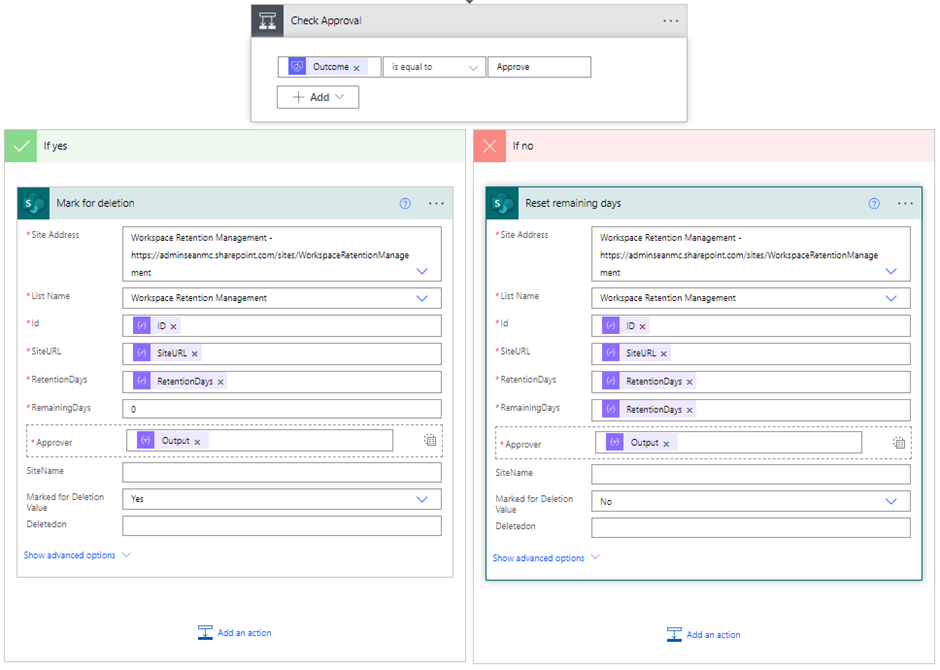Image resolution: width=940 pixels, height=670 pixels.
Task: Remove SiteURL token in Mark for deletion
Action: pos(194,354)
